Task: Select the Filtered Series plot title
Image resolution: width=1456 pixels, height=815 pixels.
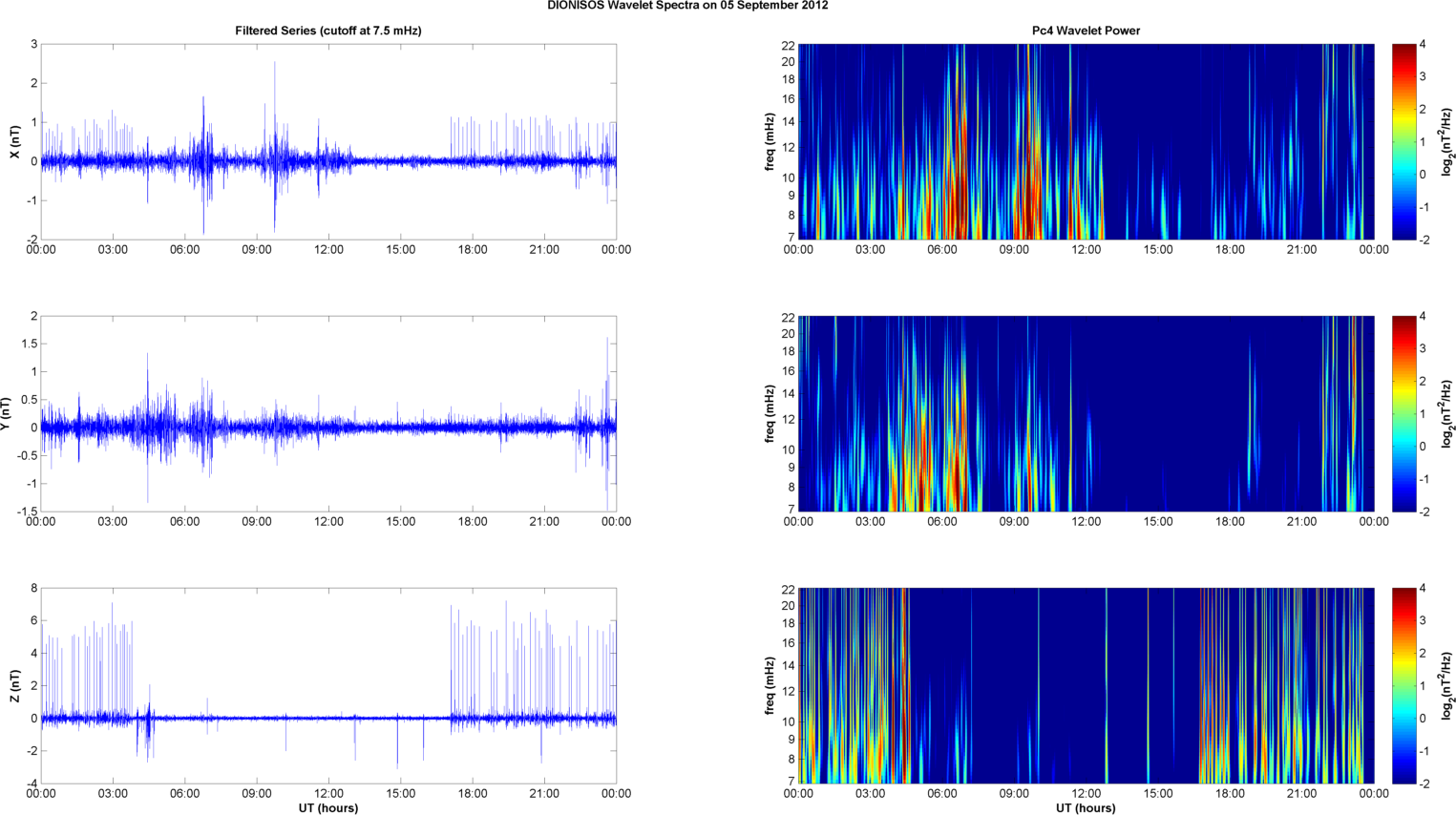Action: coord(327,31)
